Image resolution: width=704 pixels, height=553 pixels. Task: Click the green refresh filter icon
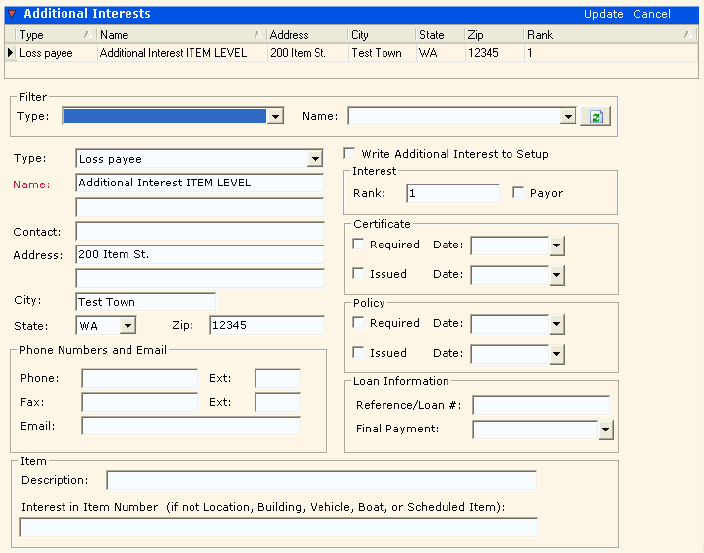click(595, 117)
